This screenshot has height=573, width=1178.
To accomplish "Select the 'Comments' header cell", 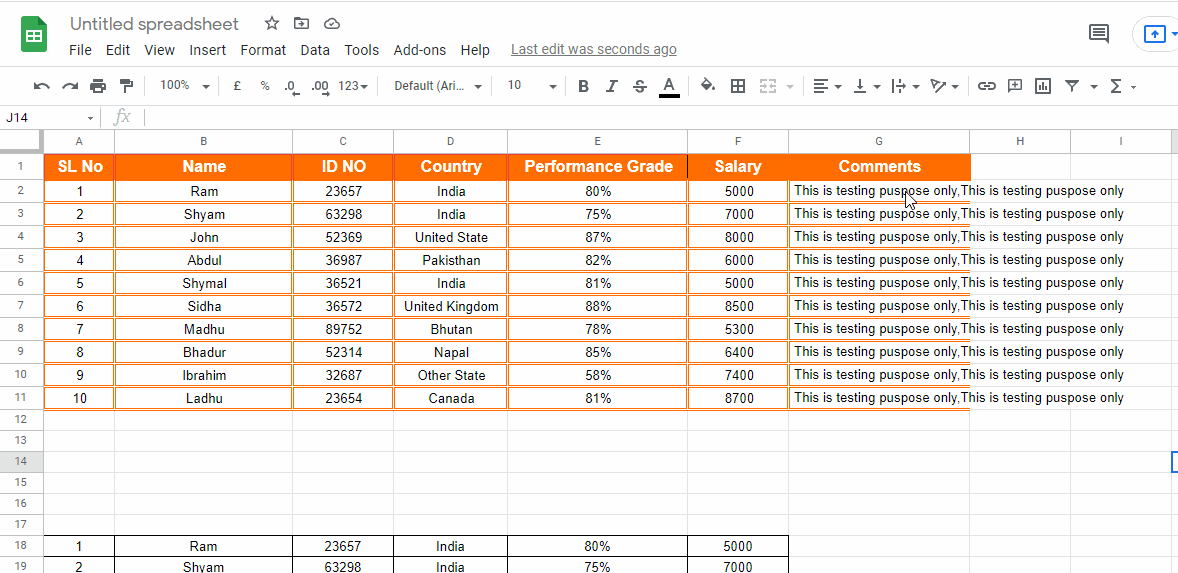I will pyautogui.click(x=879, y=167).
